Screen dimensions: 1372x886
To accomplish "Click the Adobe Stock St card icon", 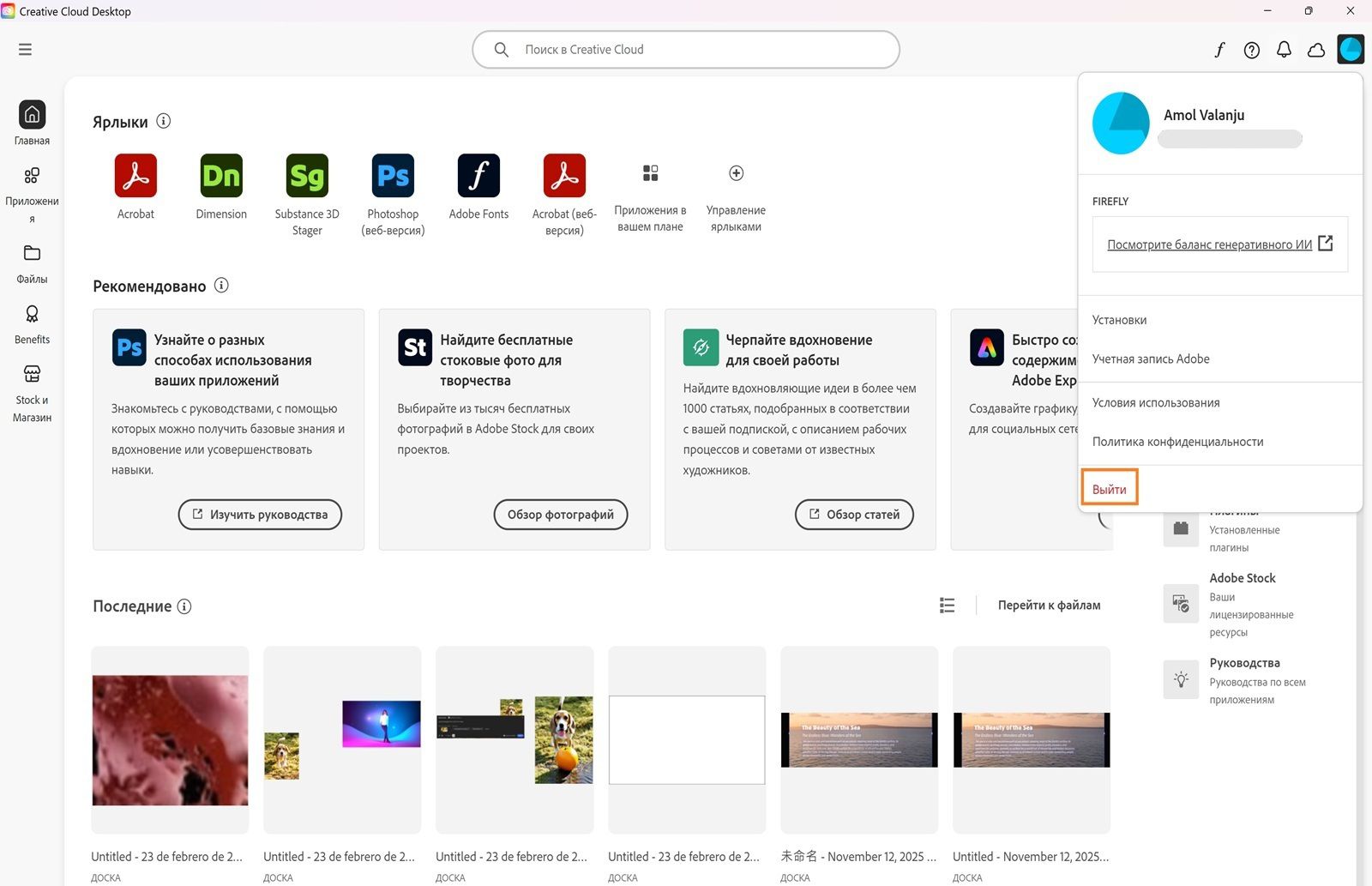I will point(415,347).
